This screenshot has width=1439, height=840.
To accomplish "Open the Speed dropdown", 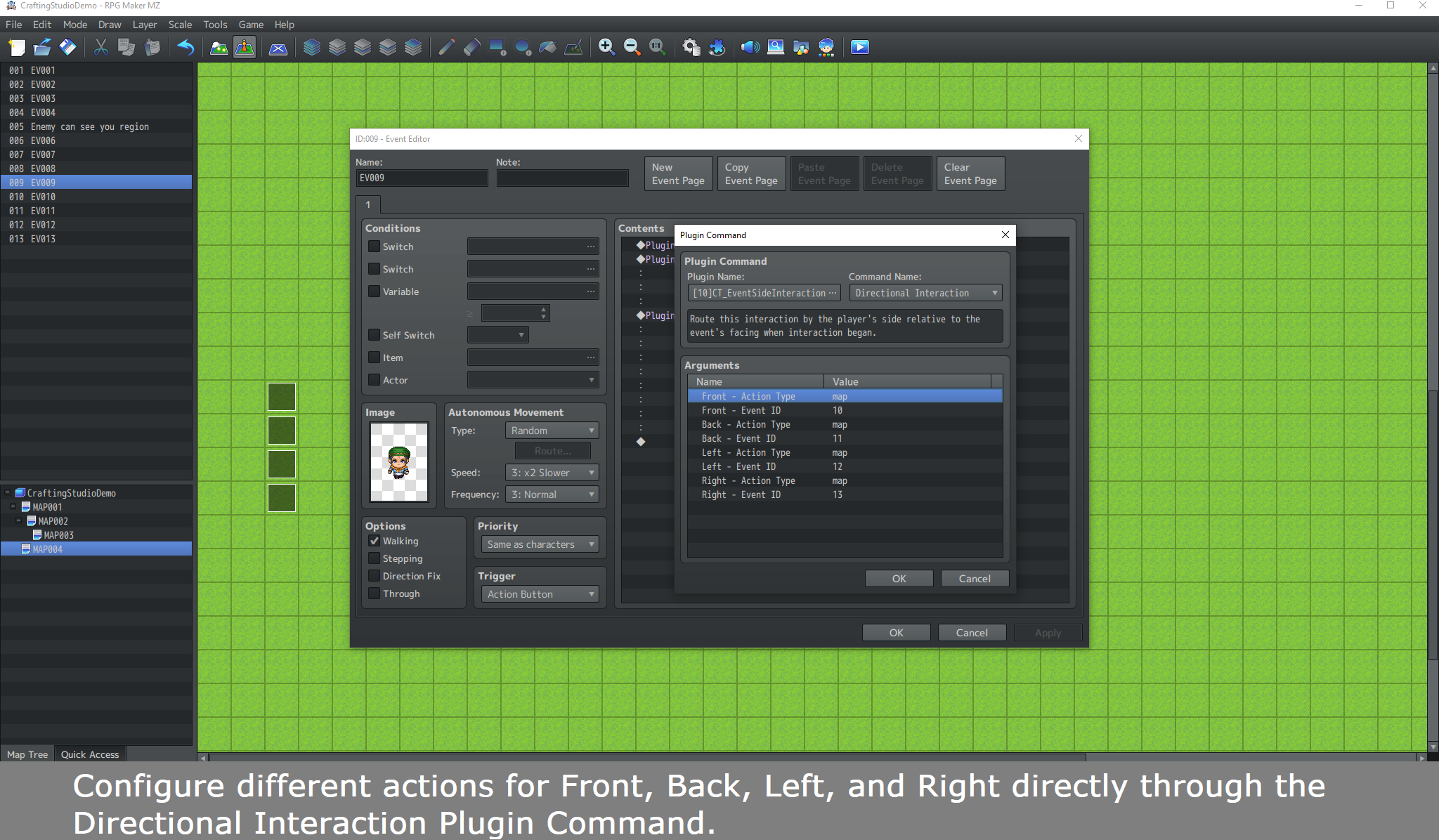I will click(552, 473).
